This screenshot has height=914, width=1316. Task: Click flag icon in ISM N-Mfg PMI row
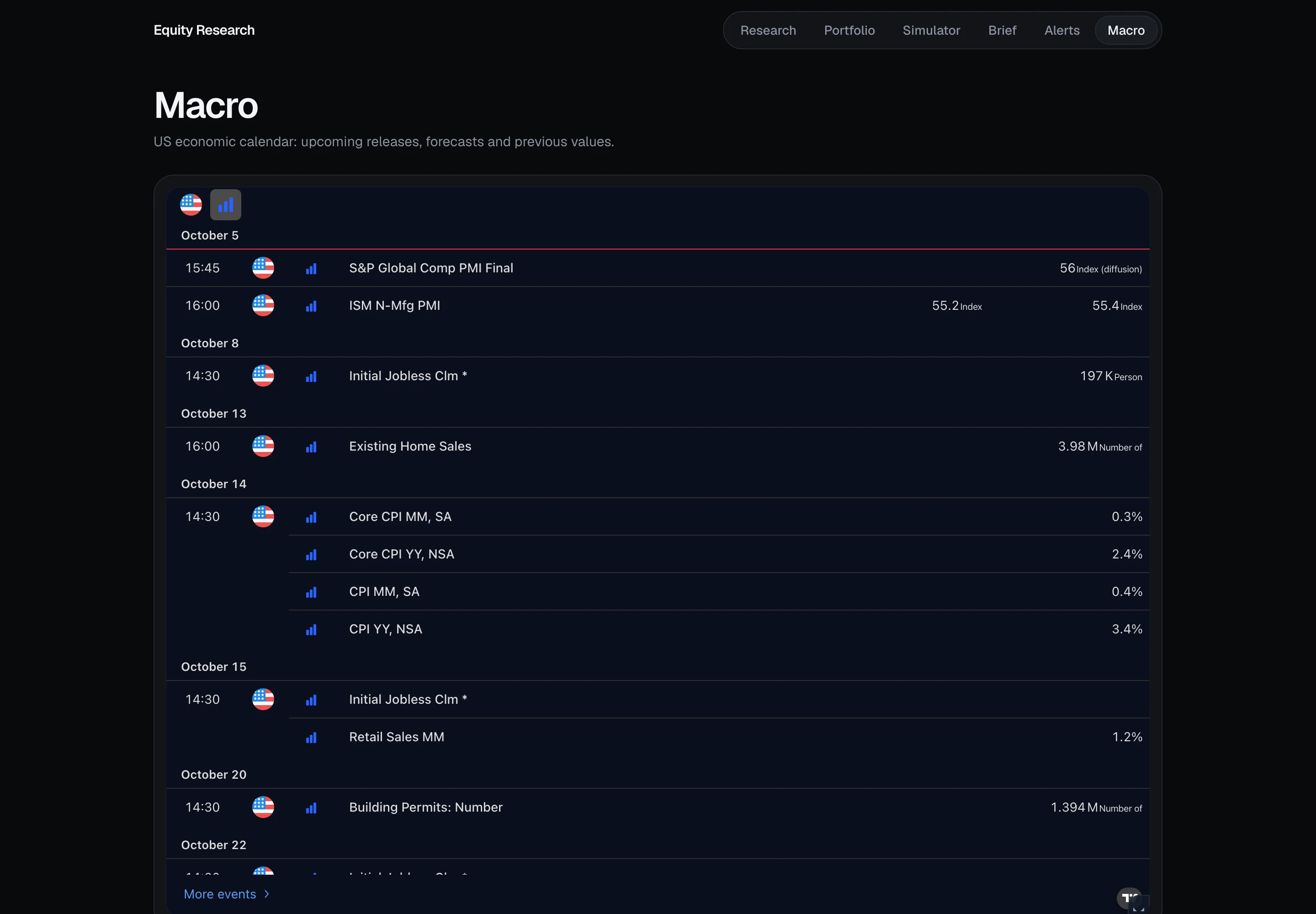click(x=263, y=305)
